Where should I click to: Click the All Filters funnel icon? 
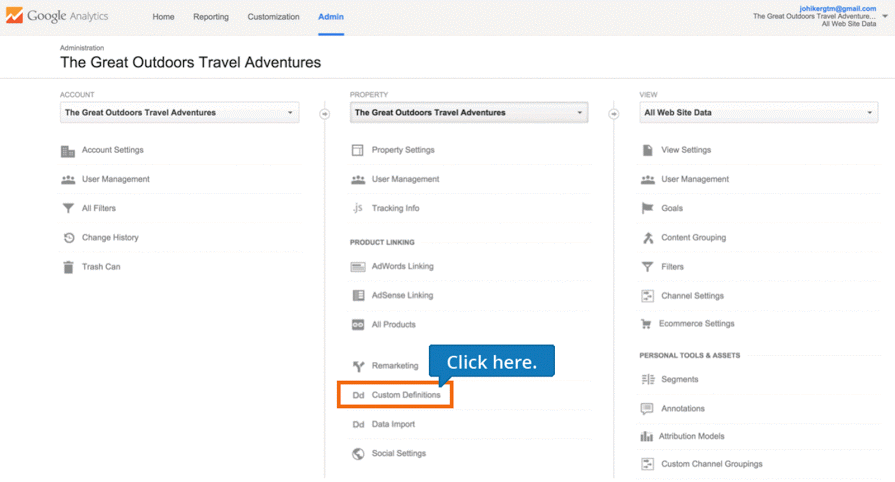coord(68,208)
